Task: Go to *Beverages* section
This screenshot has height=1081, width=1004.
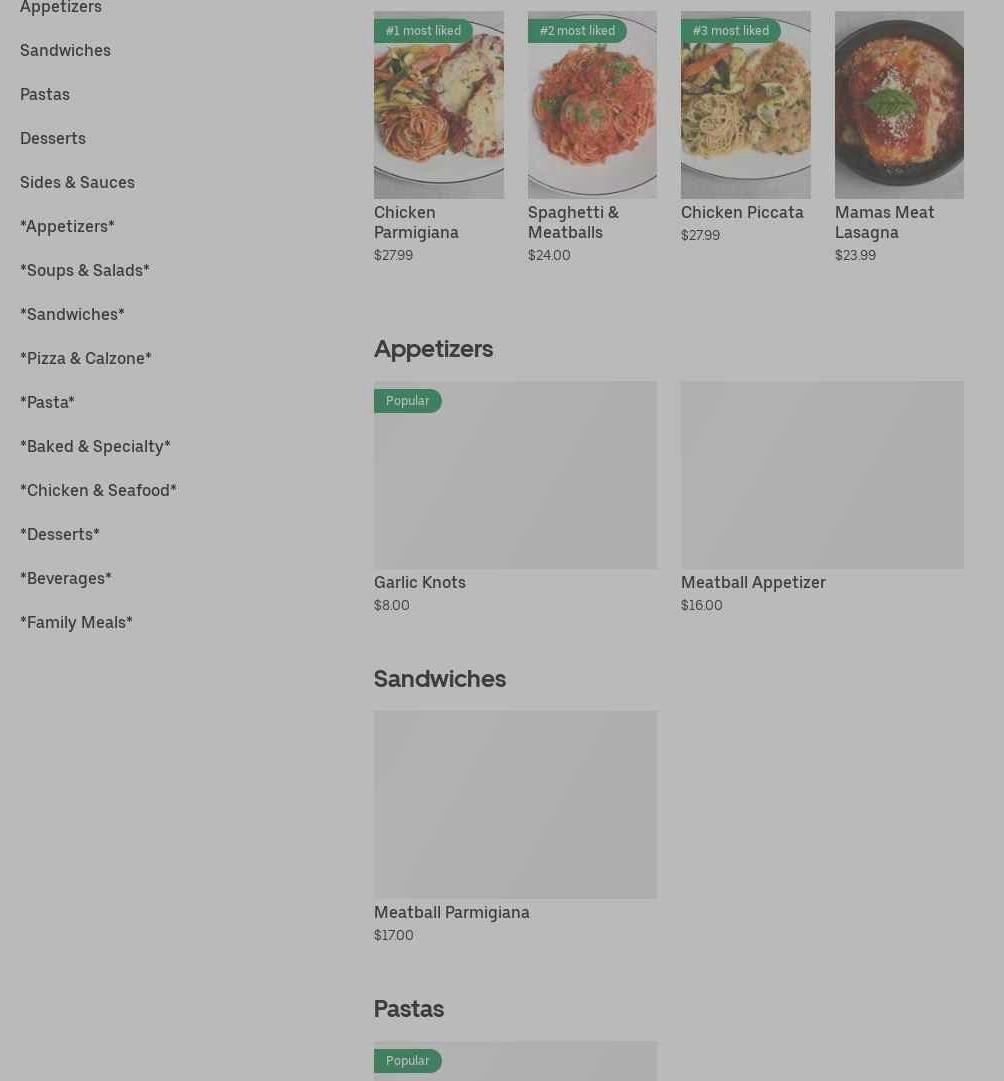Action: click(x=66, y=578)
